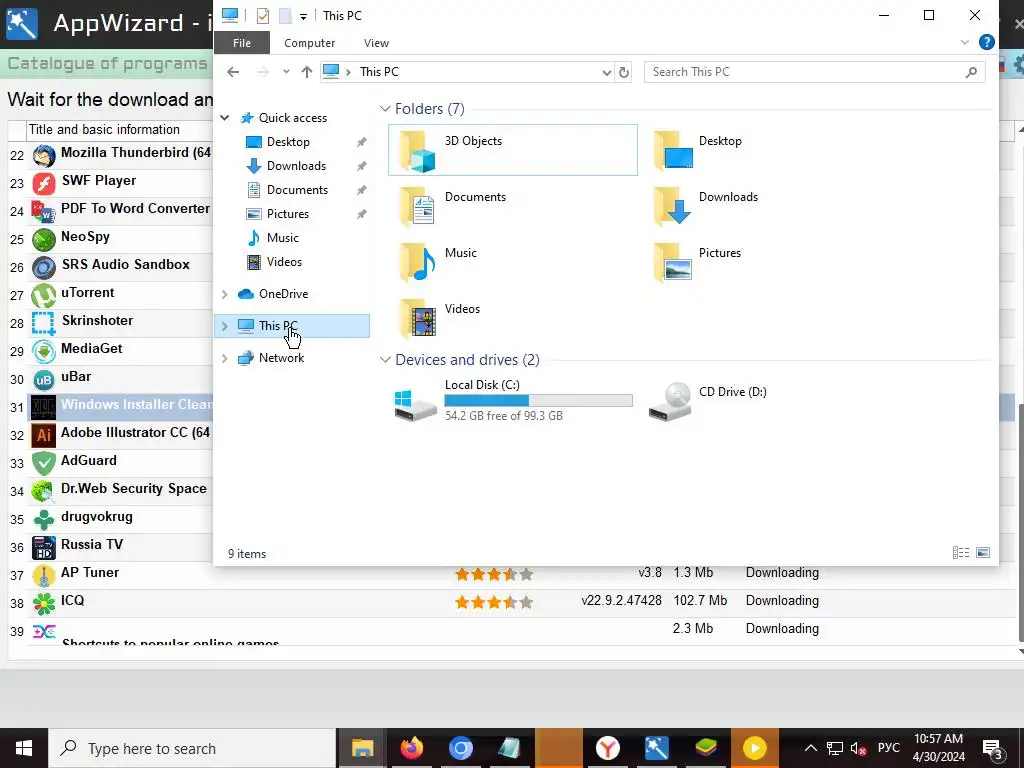Select Mozilla Thunderbird icon in AppWizard list
Image resolution: width=1024 pixels, height=768 pixels.
(x=44, y=156)
